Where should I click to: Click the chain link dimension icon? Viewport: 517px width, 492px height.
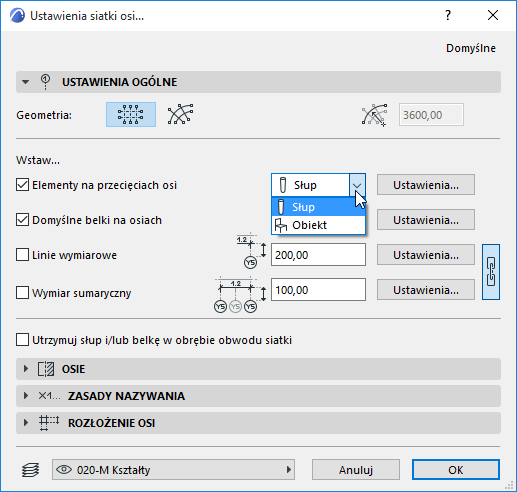pyautogui.click(x=491, y=272)
